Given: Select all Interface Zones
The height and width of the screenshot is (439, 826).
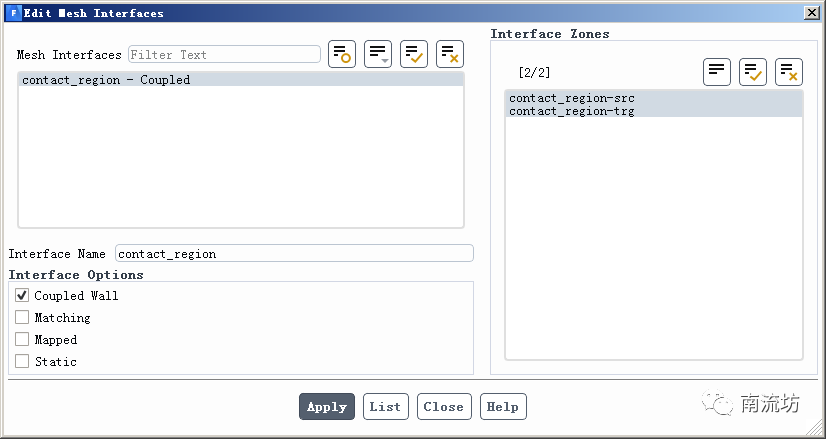Looking at the screenshot, I should [x=753, y=72].
